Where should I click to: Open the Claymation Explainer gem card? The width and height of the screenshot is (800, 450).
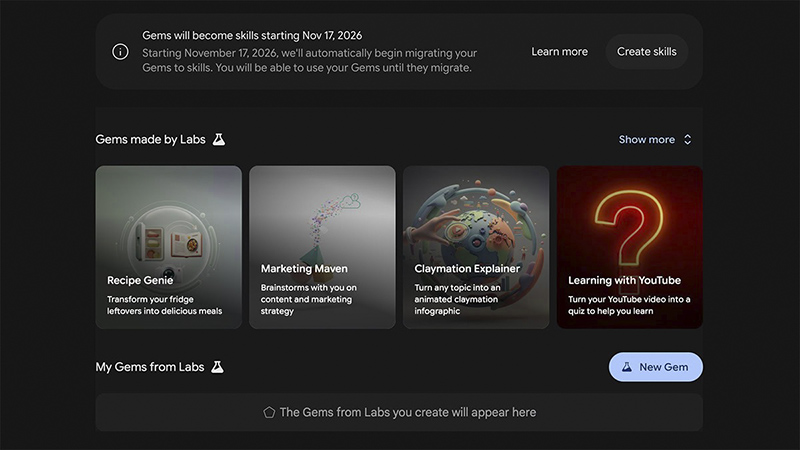coord(476,247)
